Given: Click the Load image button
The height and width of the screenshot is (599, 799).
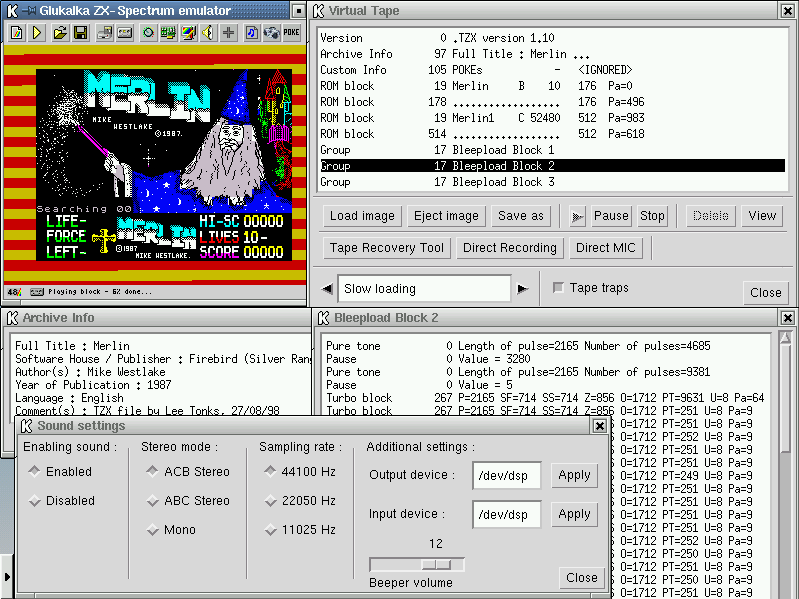Looking at the screenshot, I should click(362, 216).
